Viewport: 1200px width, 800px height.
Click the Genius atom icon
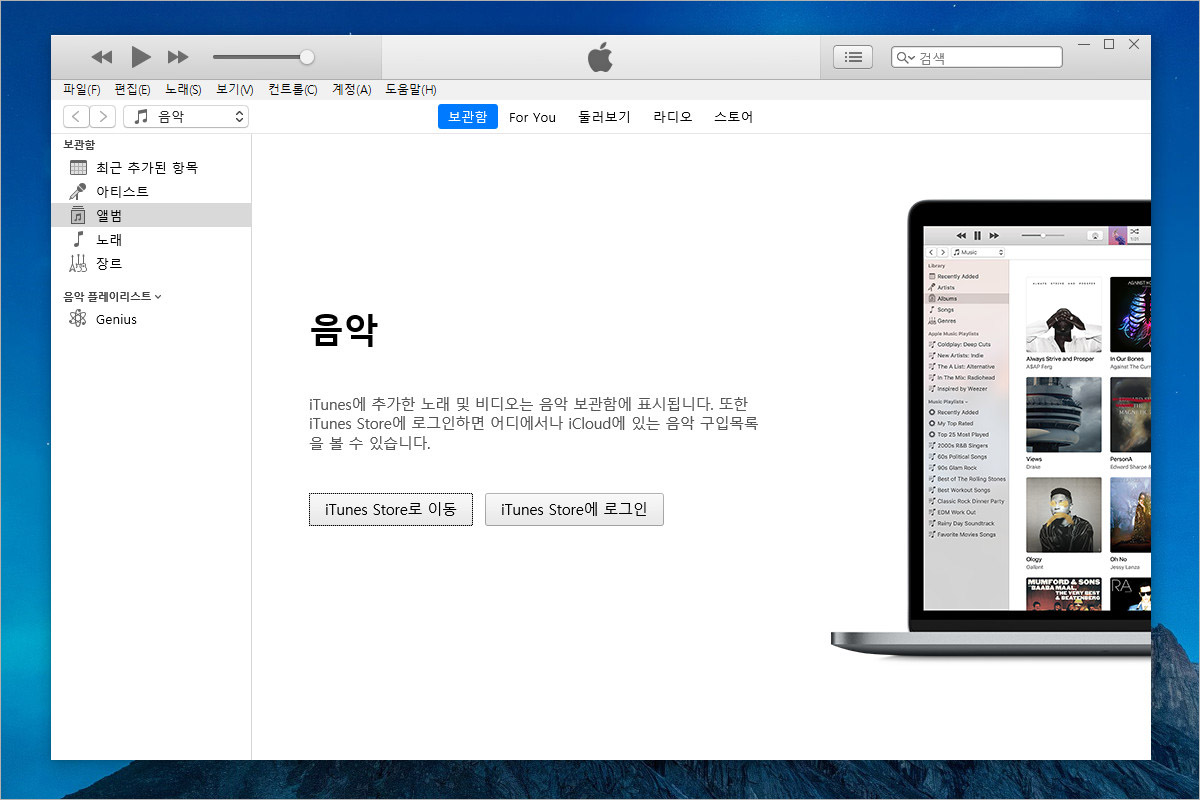tap(78, 319)
